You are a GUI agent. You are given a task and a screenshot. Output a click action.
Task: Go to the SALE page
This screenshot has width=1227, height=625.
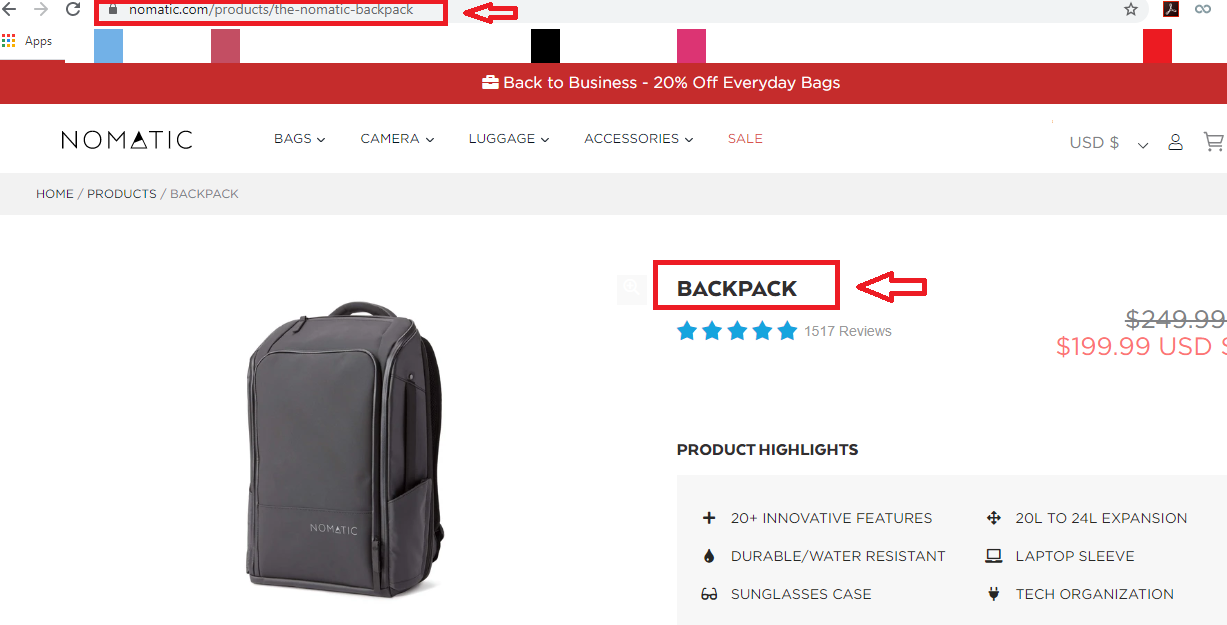pos(745,139)
